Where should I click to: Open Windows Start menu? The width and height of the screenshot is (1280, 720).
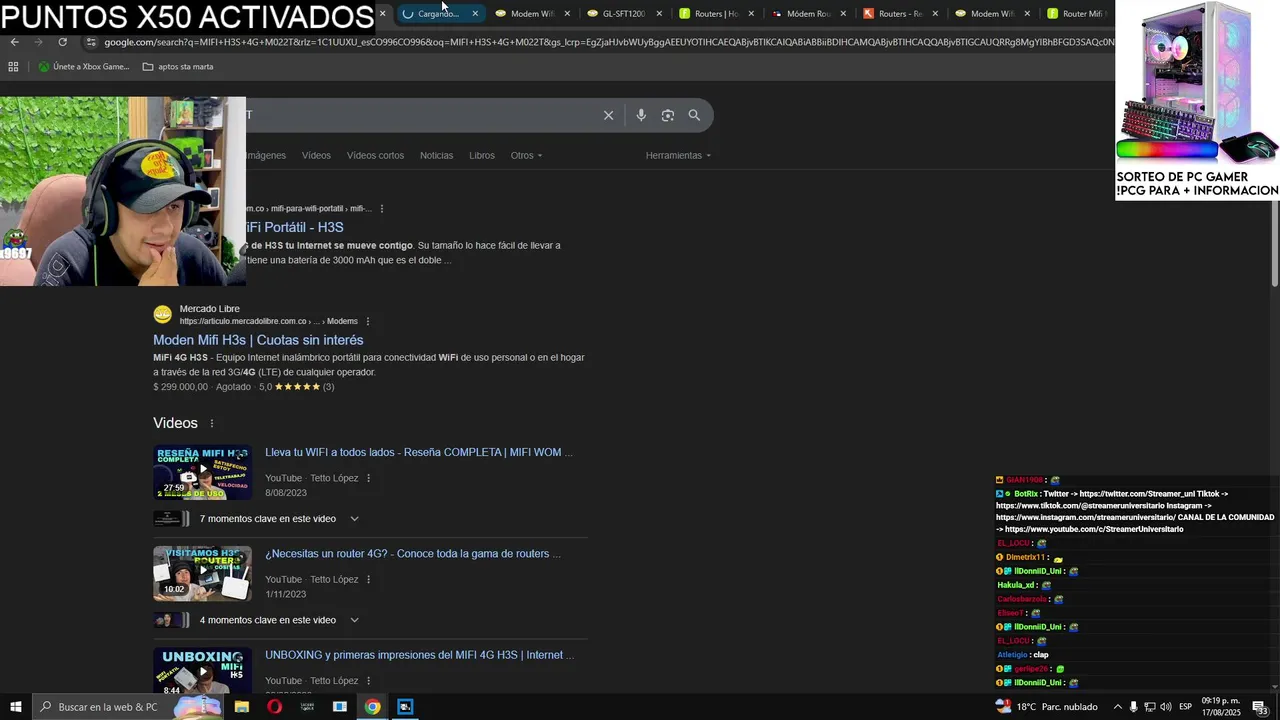[x=16, y=707]
